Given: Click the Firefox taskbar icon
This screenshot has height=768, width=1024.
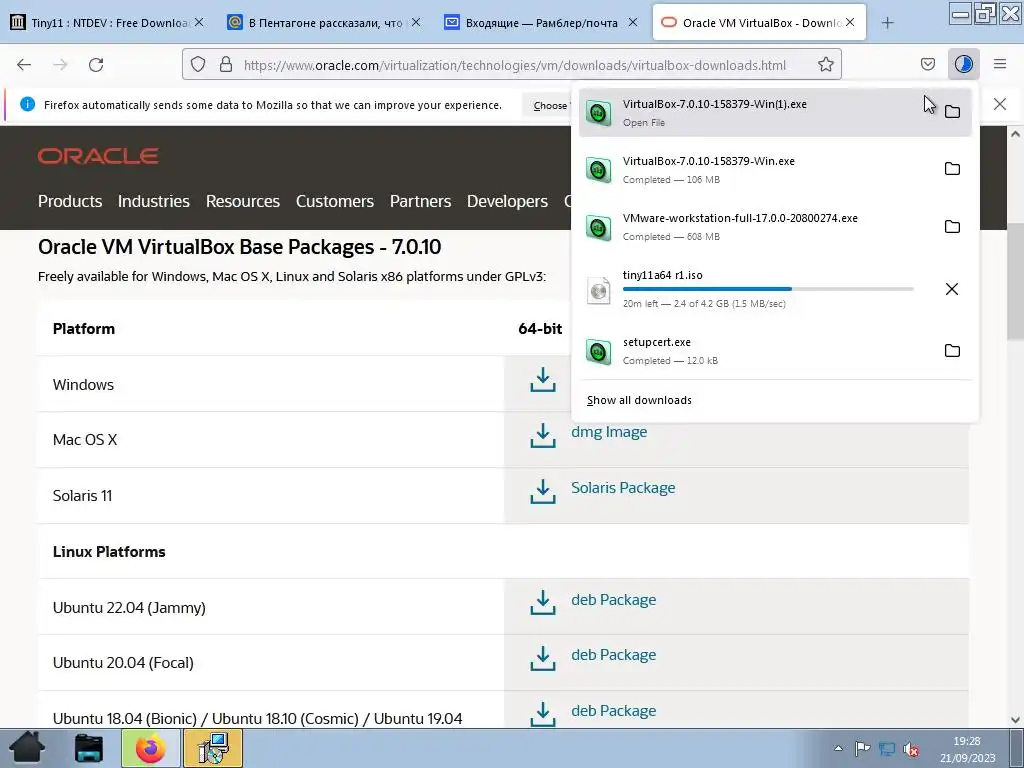Looking at the screenshot, I should (150, 748).
